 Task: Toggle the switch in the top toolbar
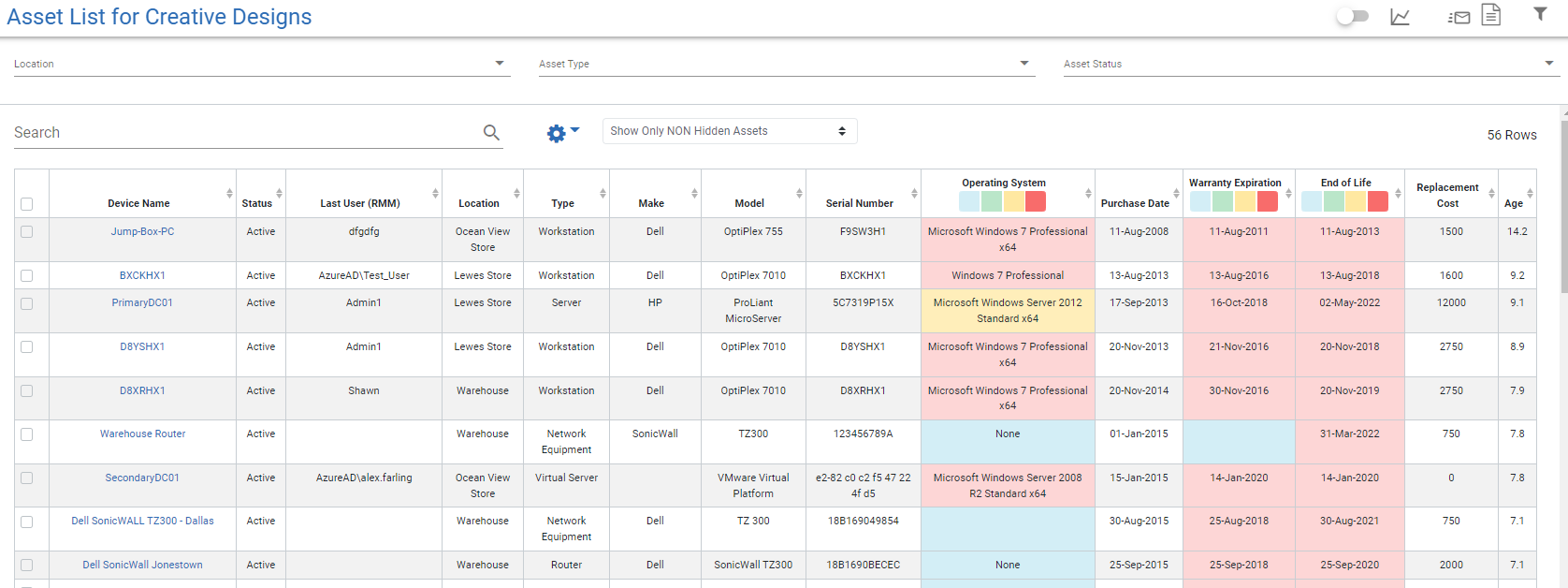tap(1352, 16)
